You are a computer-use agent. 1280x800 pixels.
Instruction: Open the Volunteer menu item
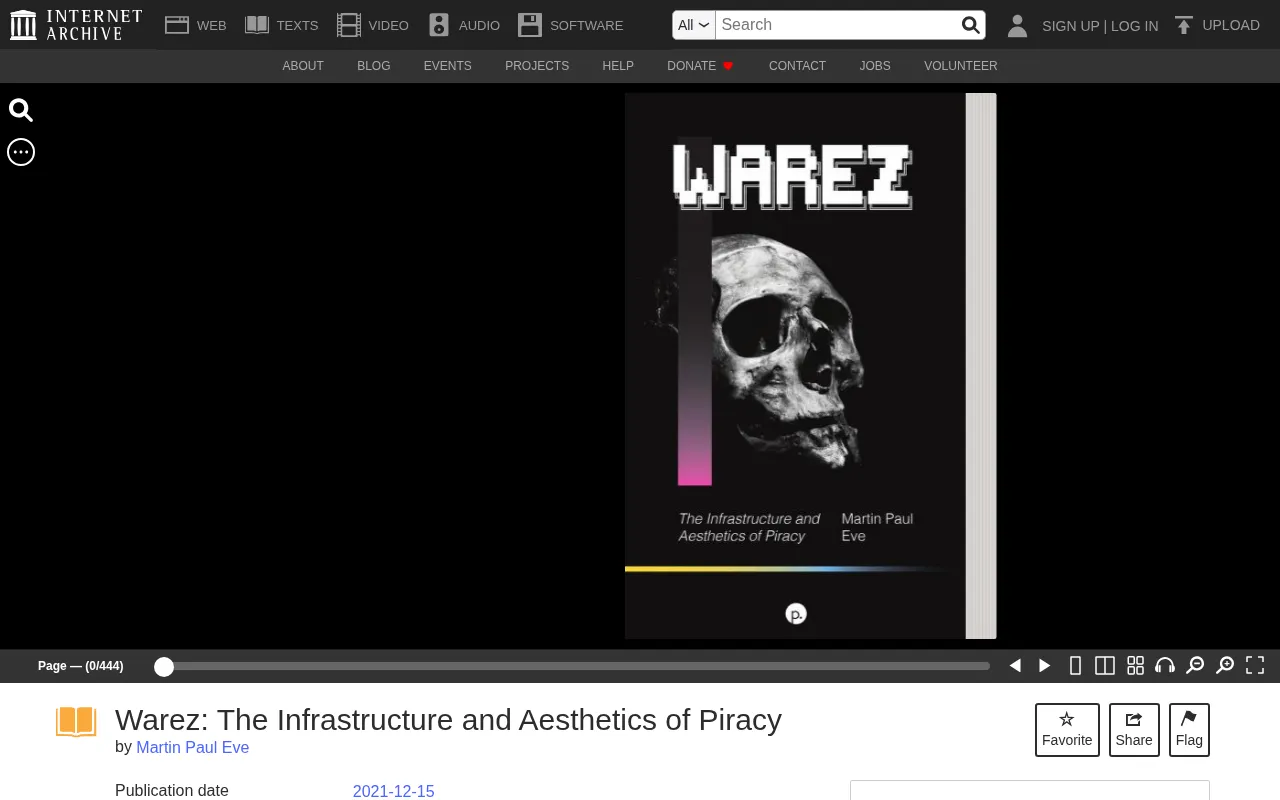[960, 66]
